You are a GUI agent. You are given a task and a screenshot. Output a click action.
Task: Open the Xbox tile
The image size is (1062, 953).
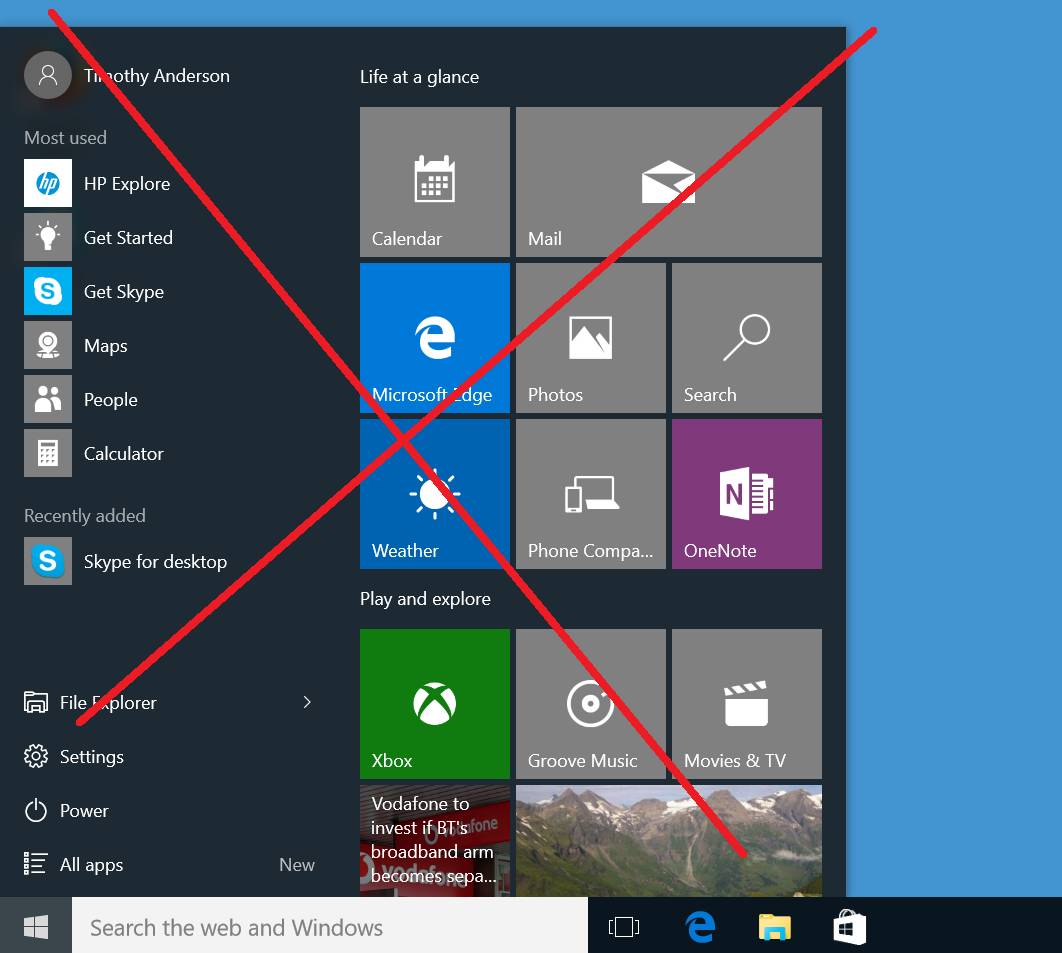435,704
